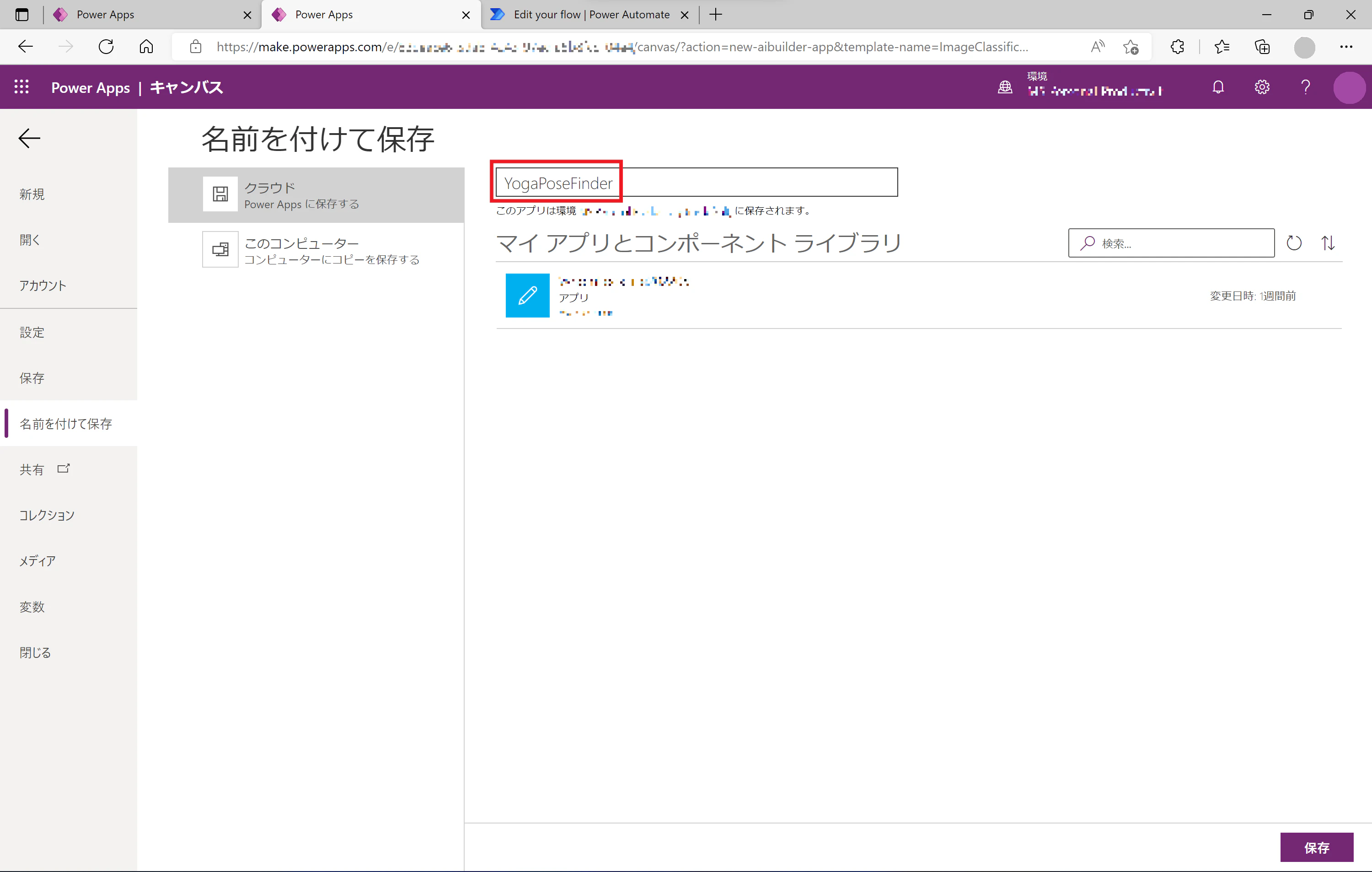Screen dimensions: 1372x872
Task: Sort the app list with arrows icon
Action: pyautogui.click(x=1328, y=243)
